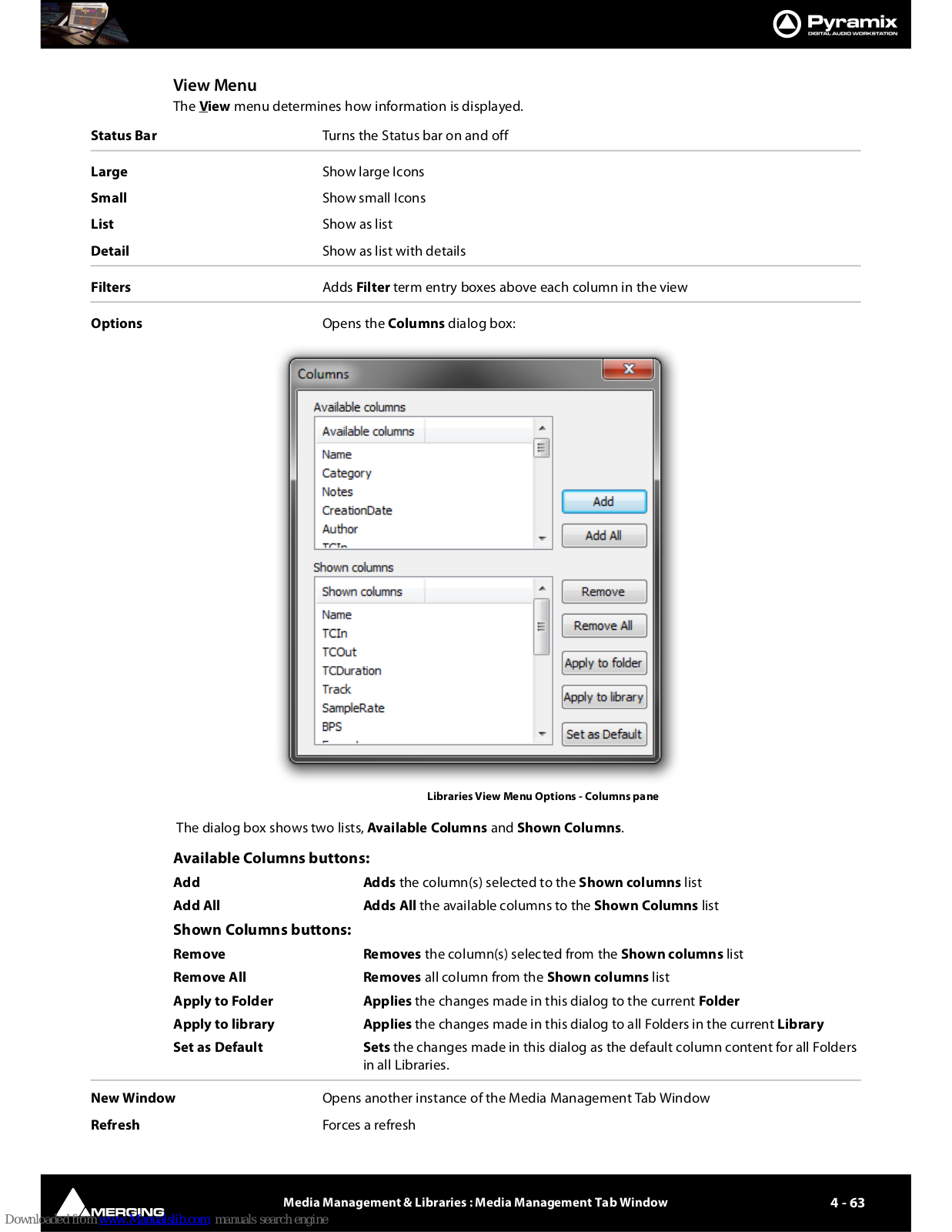Viewport: 952px width, 1232px height.
Task: Open the www.manualslib.com link
Action: [155, 1219]
